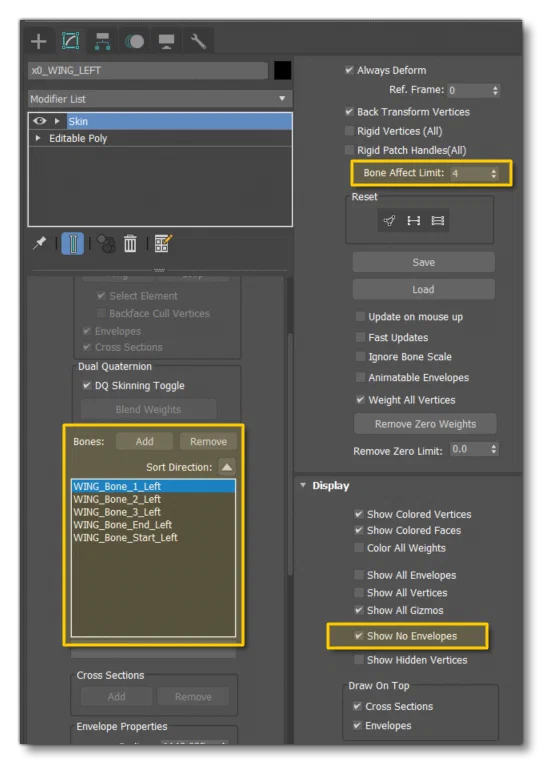
Task: Collapse the Display rollout
Action: pos(303,485)
